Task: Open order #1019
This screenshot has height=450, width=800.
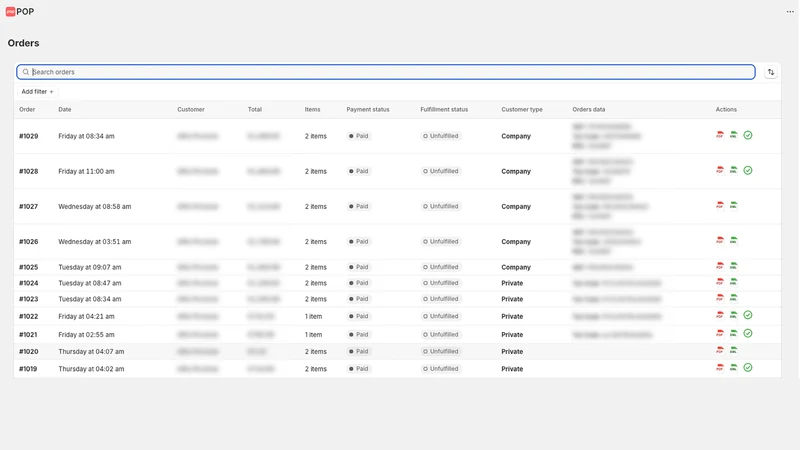Action: point(29,369)
